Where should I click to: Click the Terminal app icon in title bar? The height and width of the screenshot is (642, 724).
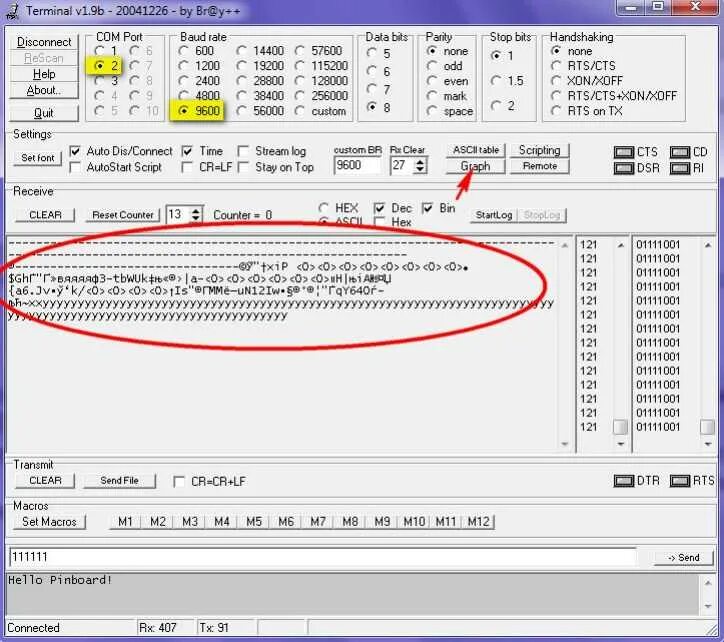[12, 11]
